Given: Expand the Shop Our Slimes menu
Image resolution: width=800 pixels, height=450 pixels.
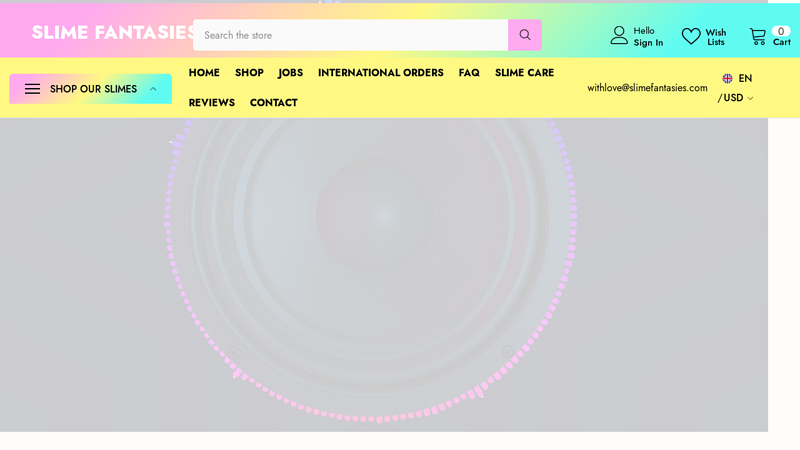Looking at the screenshot, I should pos(90,89).
